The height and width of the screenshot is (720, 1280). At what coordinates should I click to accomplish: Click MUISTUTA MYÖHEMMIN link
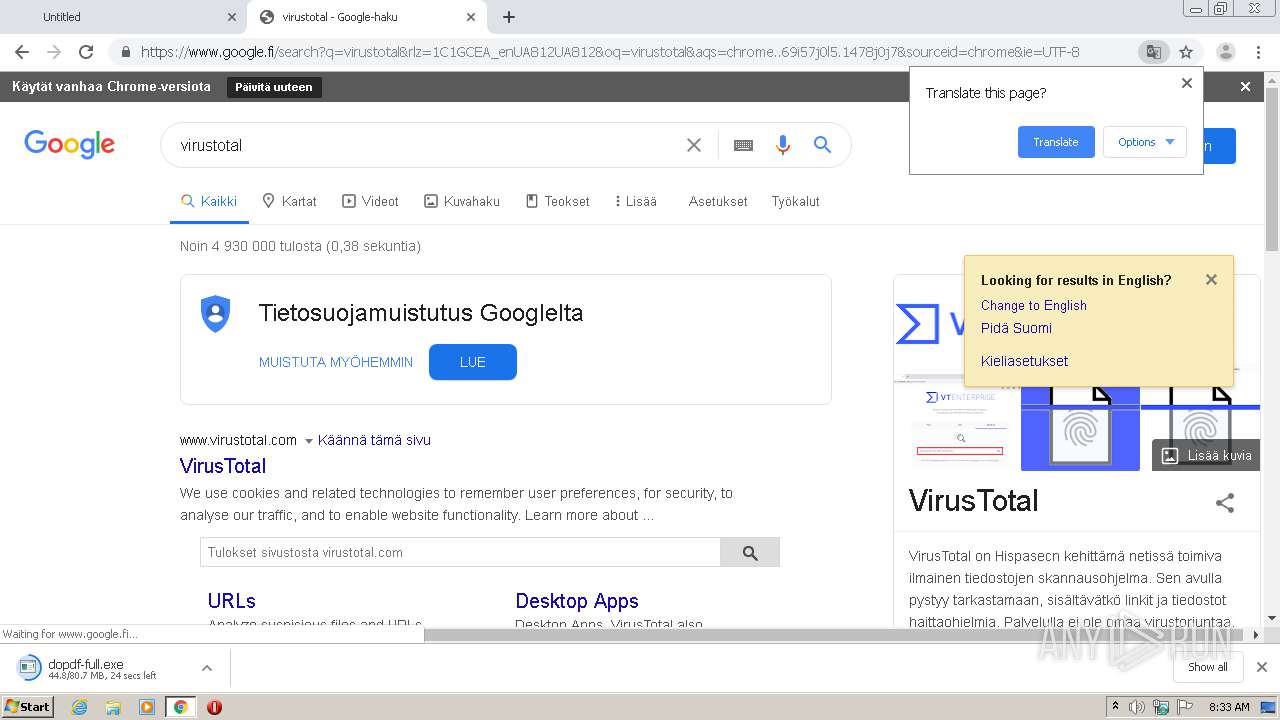coord(336,362)
